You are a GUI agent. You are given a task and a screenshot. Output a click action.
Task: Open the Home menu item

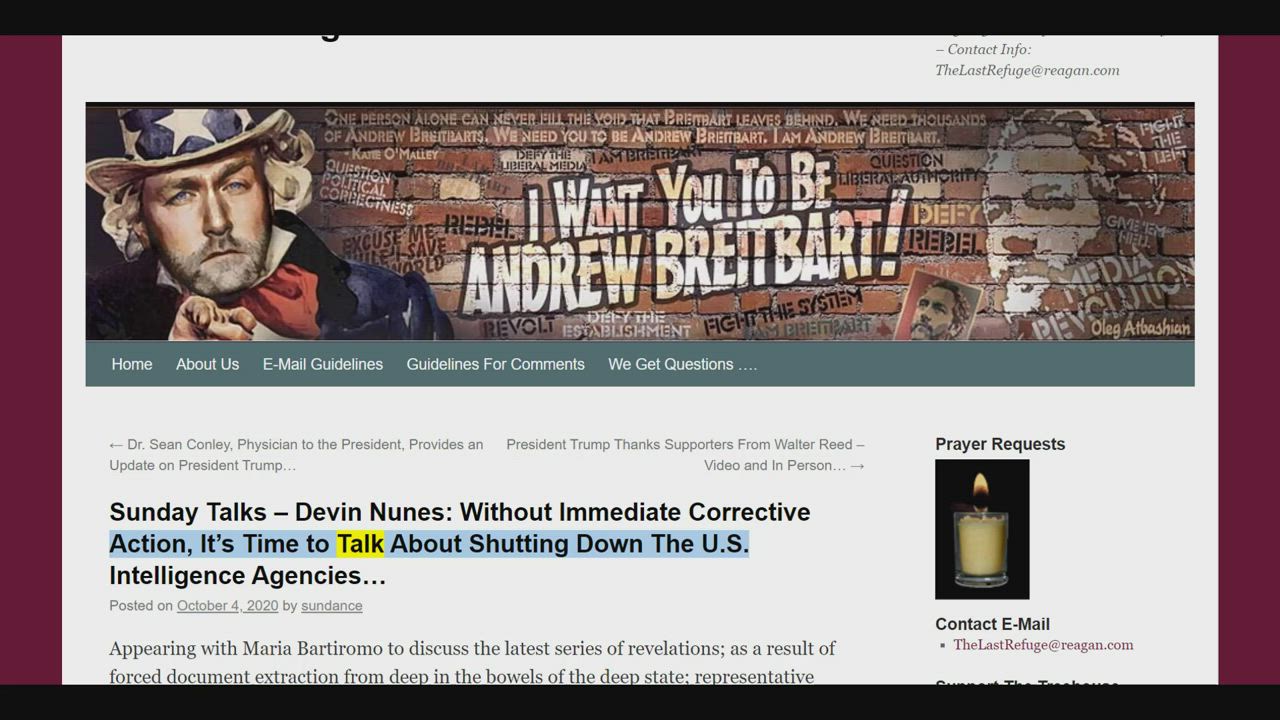click(x=132, y=364)
